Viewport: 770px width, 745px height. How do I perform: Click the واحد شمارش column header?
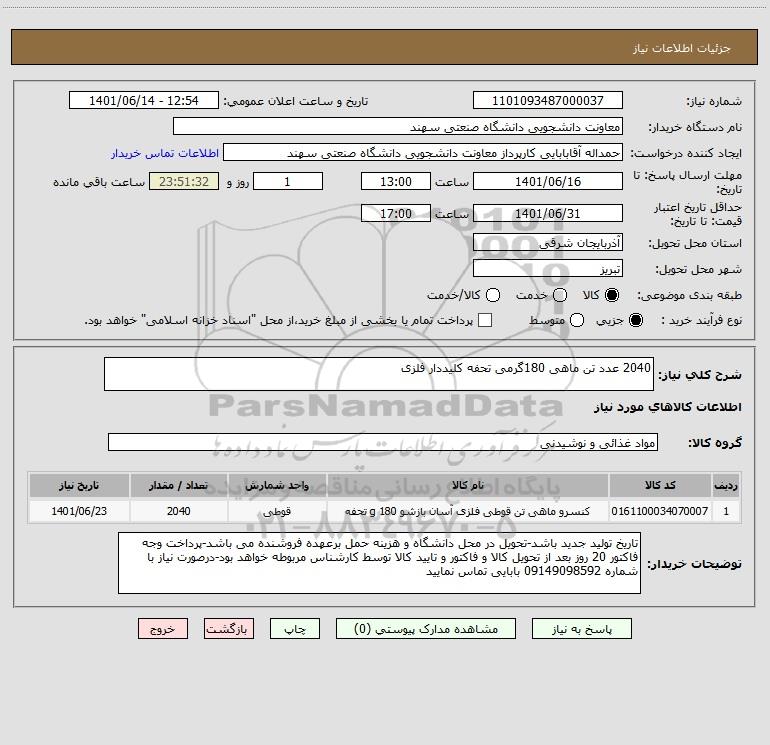click(277, 485)
